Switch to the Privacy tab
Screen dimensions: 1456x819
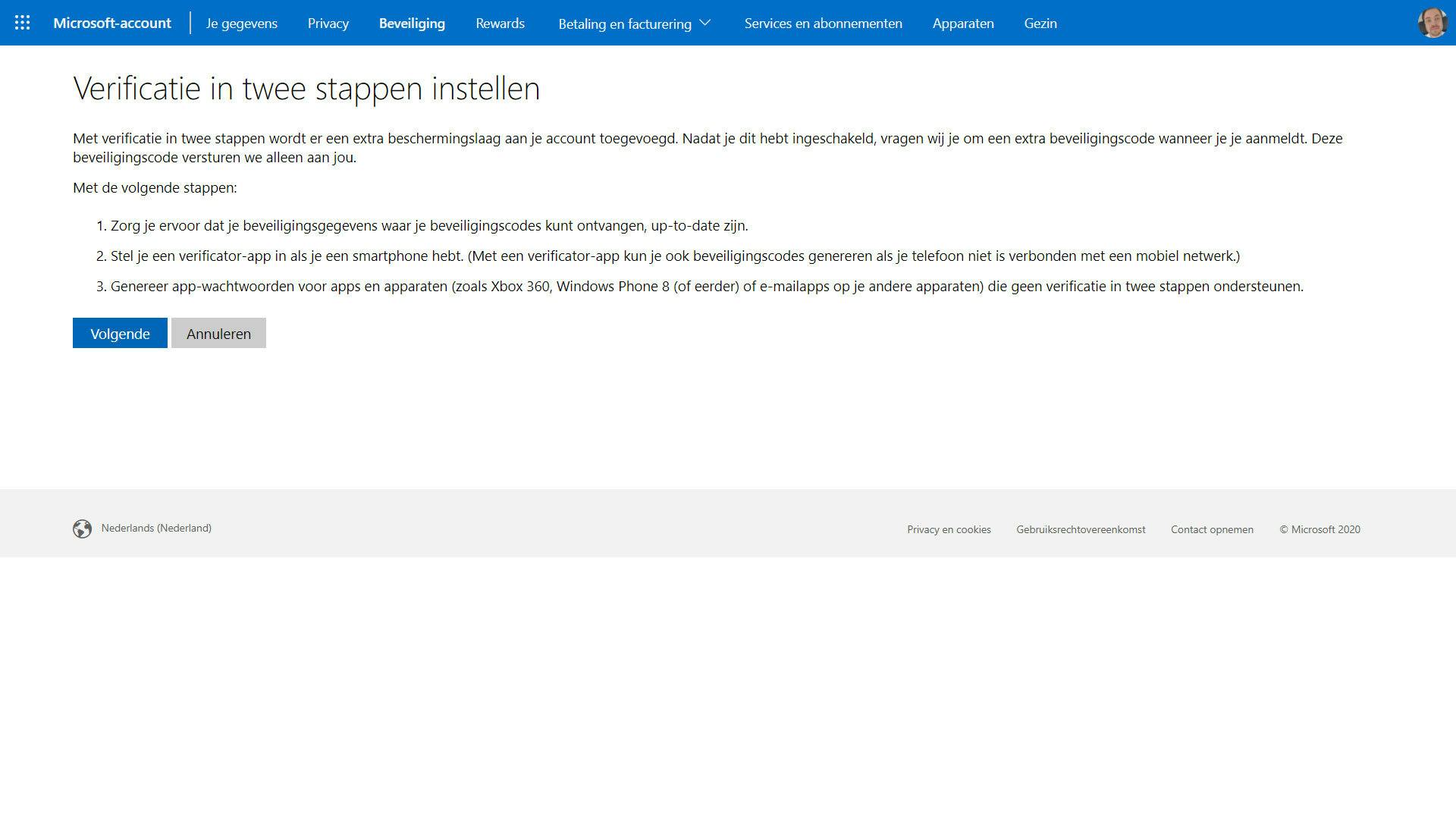(x=328, y=24)
